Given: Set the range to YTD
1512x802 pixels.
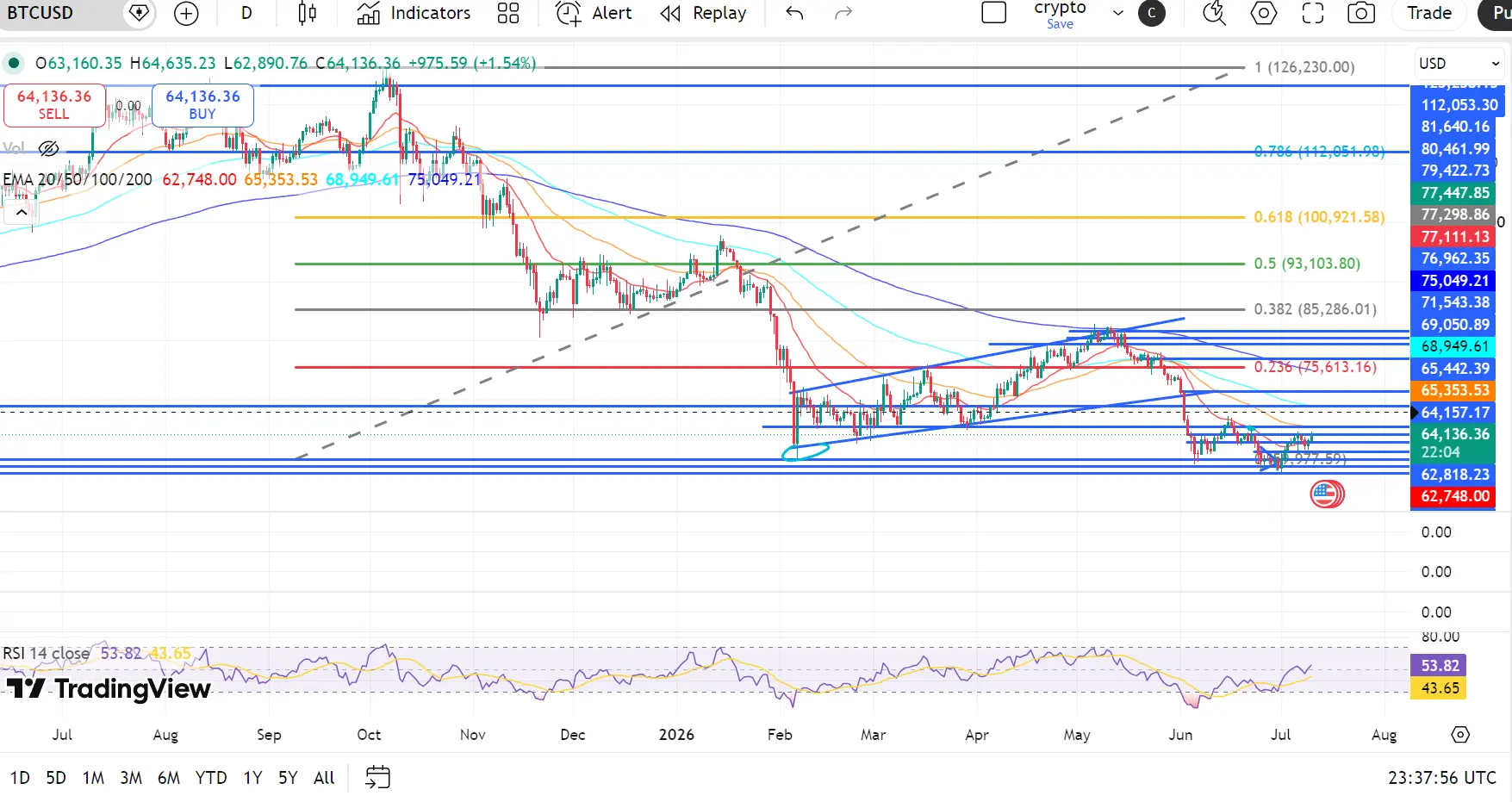Looking at the screenshot, I should click(211, 778).
